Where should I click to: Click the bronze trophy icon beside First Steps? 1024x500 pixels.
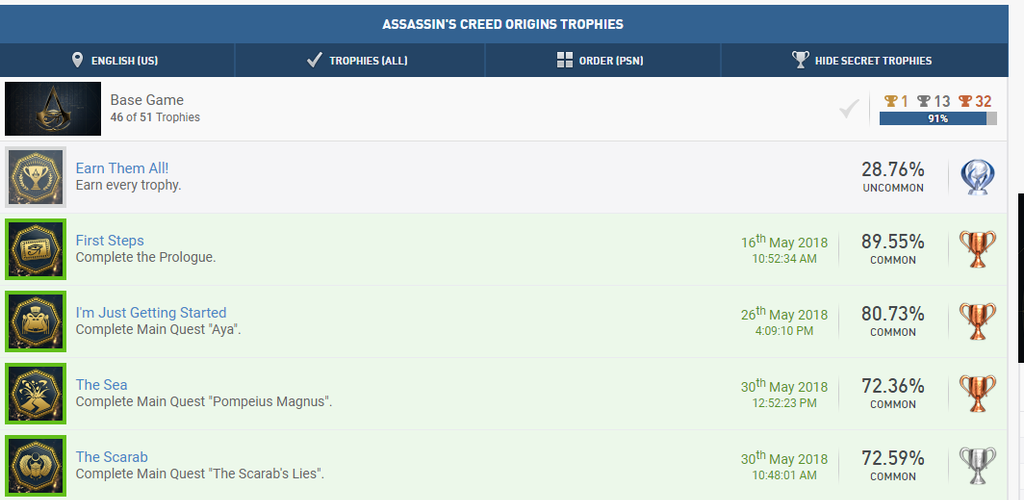pyautogui.click(x=978, y=249)
